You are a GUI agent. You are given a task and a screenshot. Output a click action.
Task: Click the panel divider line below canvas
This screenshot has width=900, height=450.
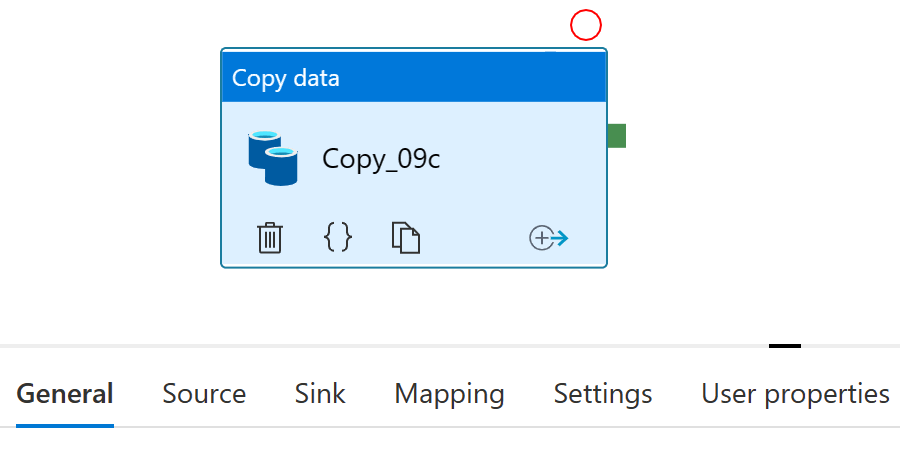(x=400, y=346)
